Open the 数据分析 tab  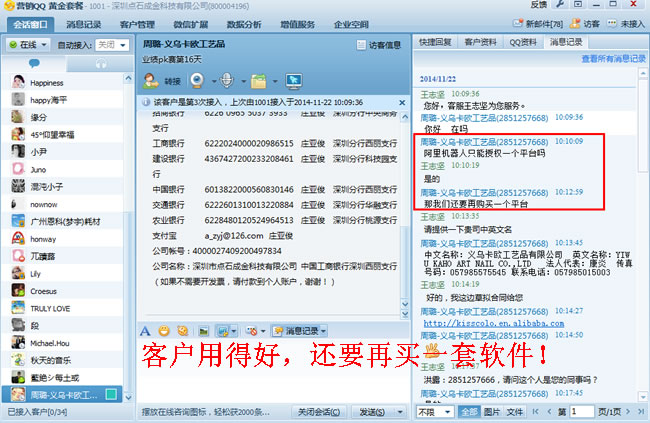coord(244,24)
